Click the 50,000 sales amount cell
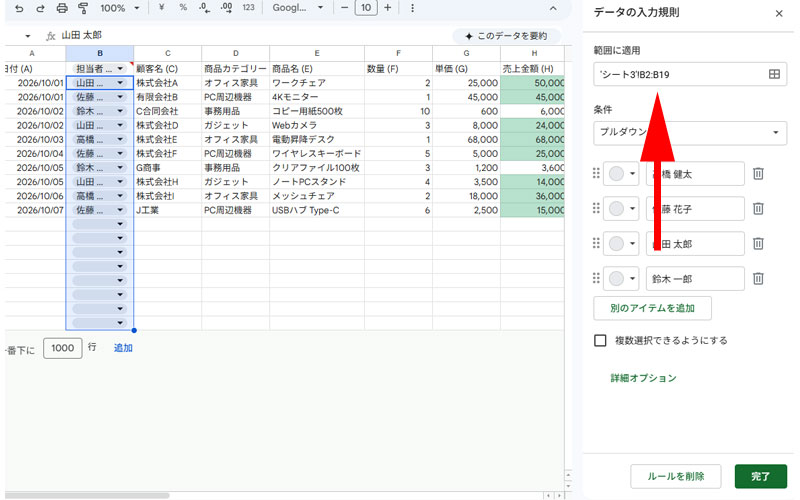 tap(533, 83)
